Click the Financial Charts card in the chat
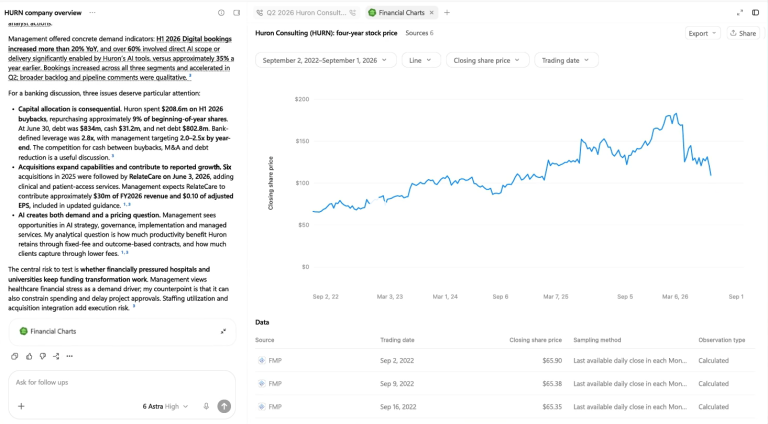The height and width of the screenshot is (424, 768). (x=122, y=331)
